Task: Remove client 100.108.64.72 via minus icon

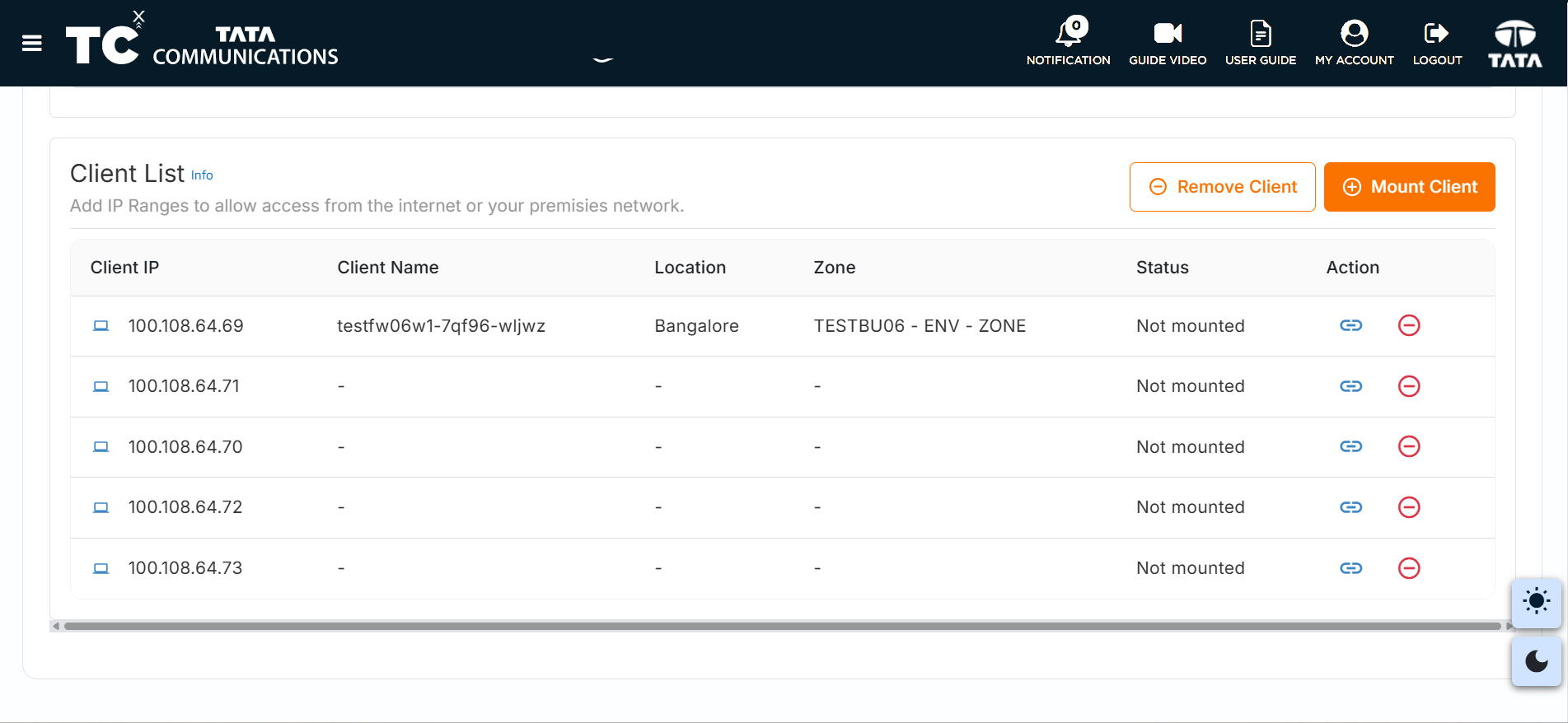Action: coord(1410,507)
